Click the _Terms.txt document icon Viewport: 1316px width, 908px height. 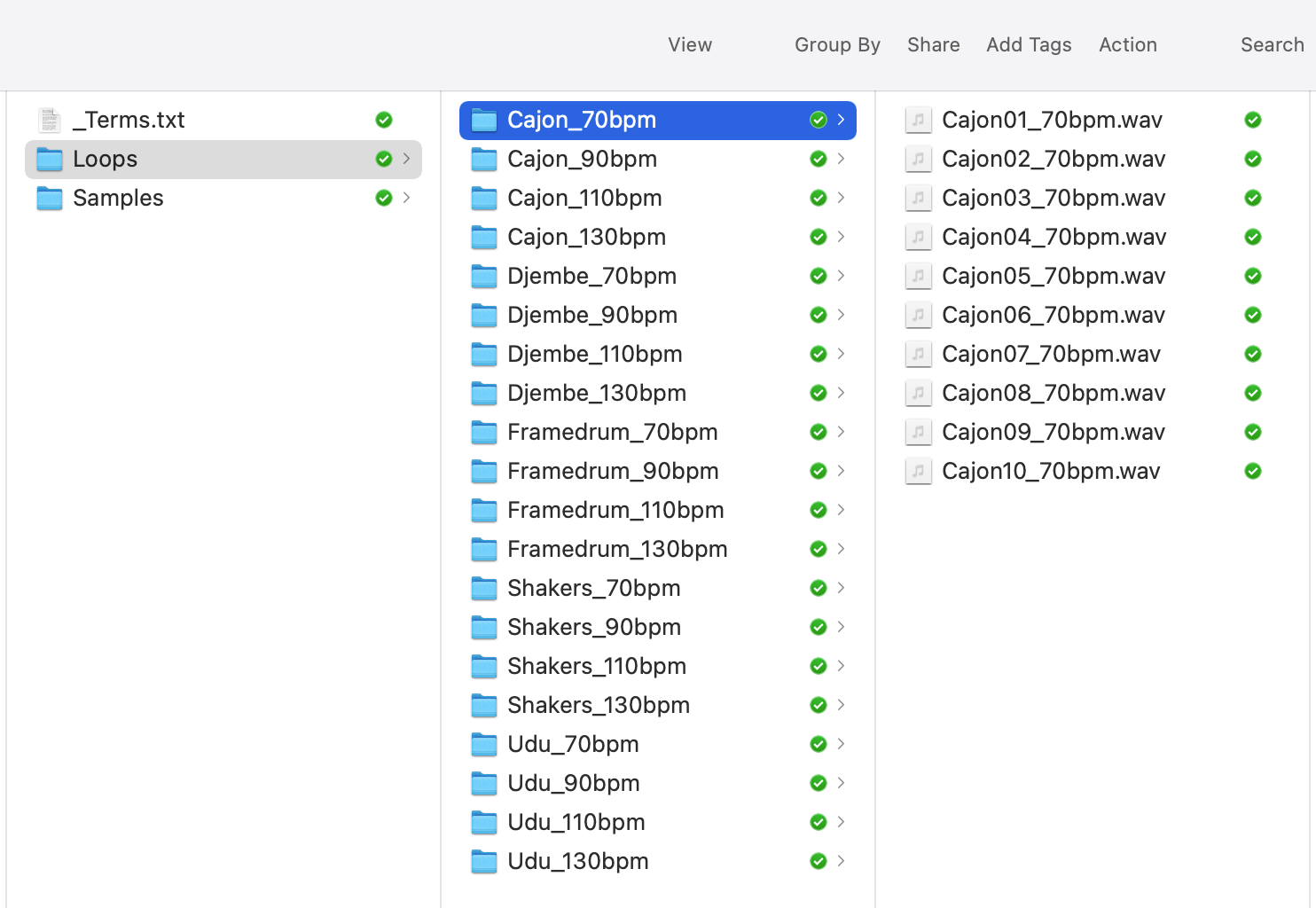click(50, 120)
